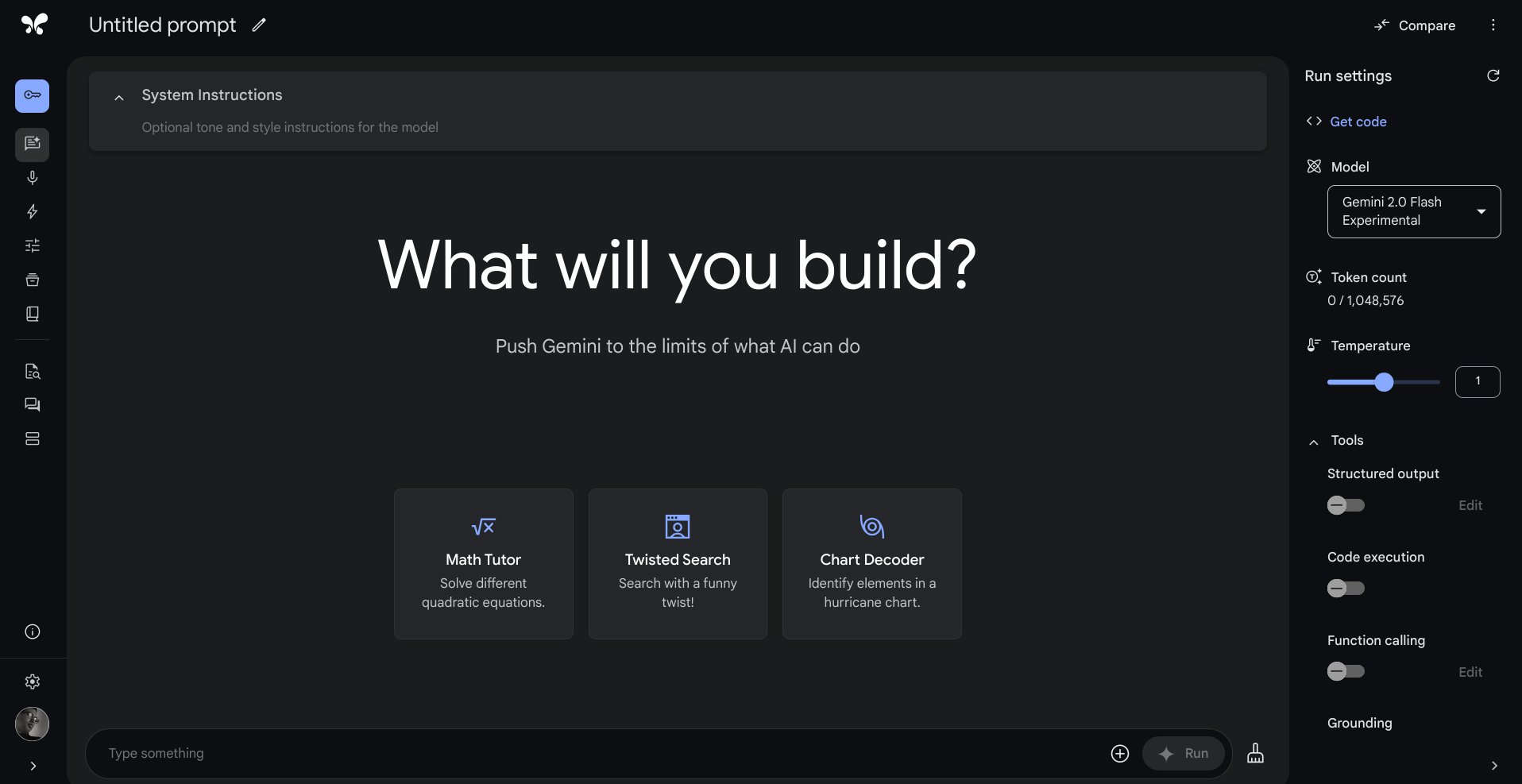Turn on the Code execution toggle
Viewport: 1522px width, 784px height.
1346,589
